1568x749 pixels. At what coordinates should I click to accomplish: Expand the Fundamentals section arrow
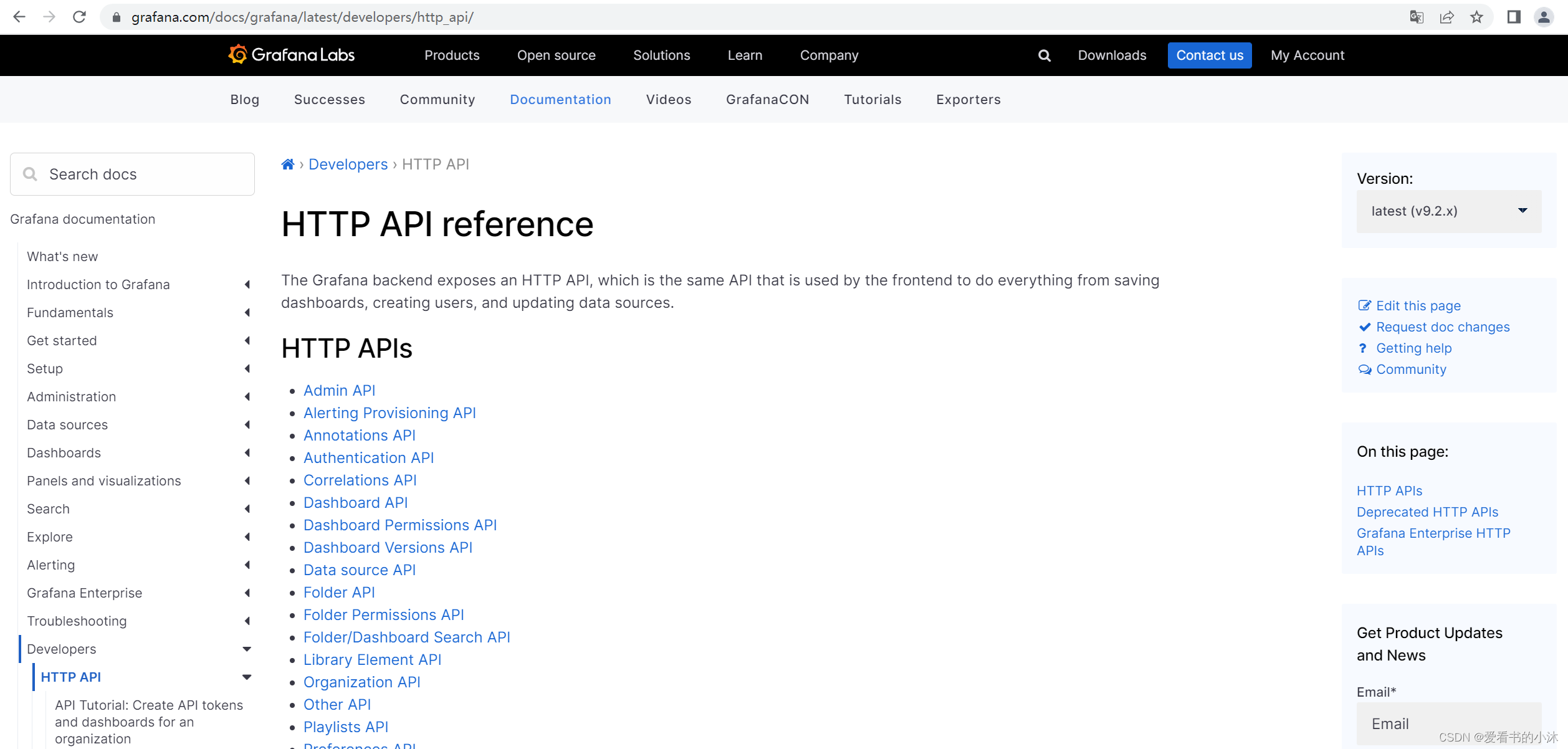click(247, 313)
